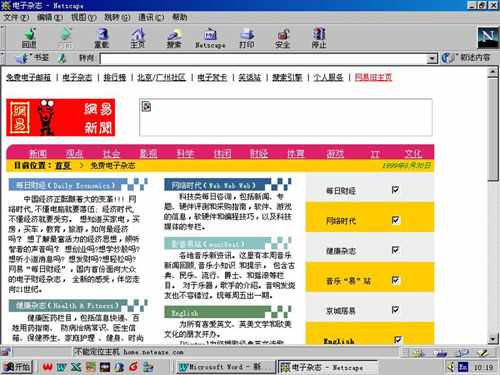Click the scrollbar up arrow
Image resolution: width=500 pixels, height=375 pixels.
click(493, 72)
